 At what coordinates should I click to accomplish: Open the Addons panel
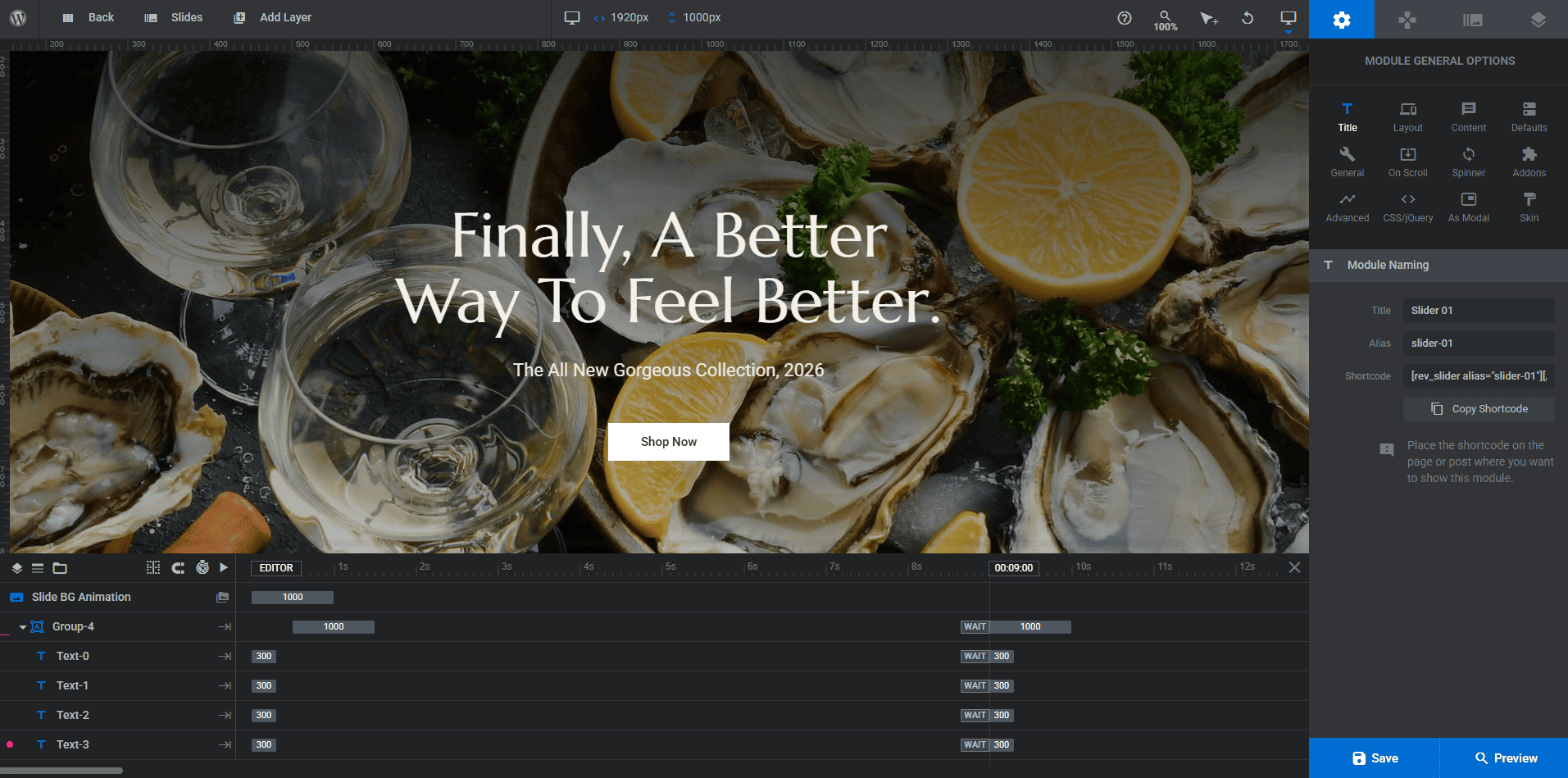[x=1529, y=162]
